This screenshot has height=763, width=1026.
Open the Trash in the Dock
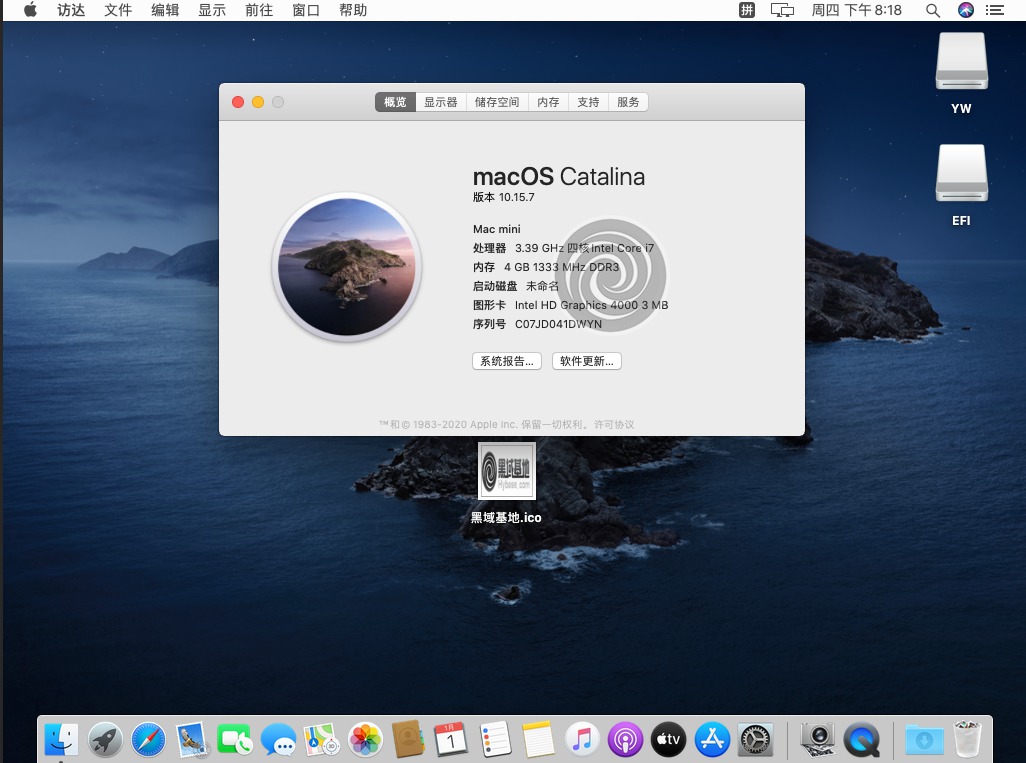click(x=967, y=739)
